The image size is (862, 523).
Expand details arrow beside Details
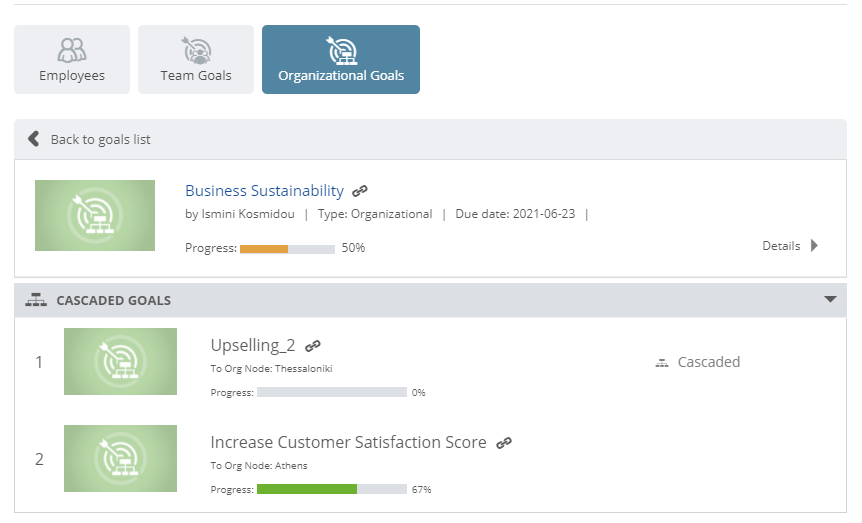pos(815,246)
